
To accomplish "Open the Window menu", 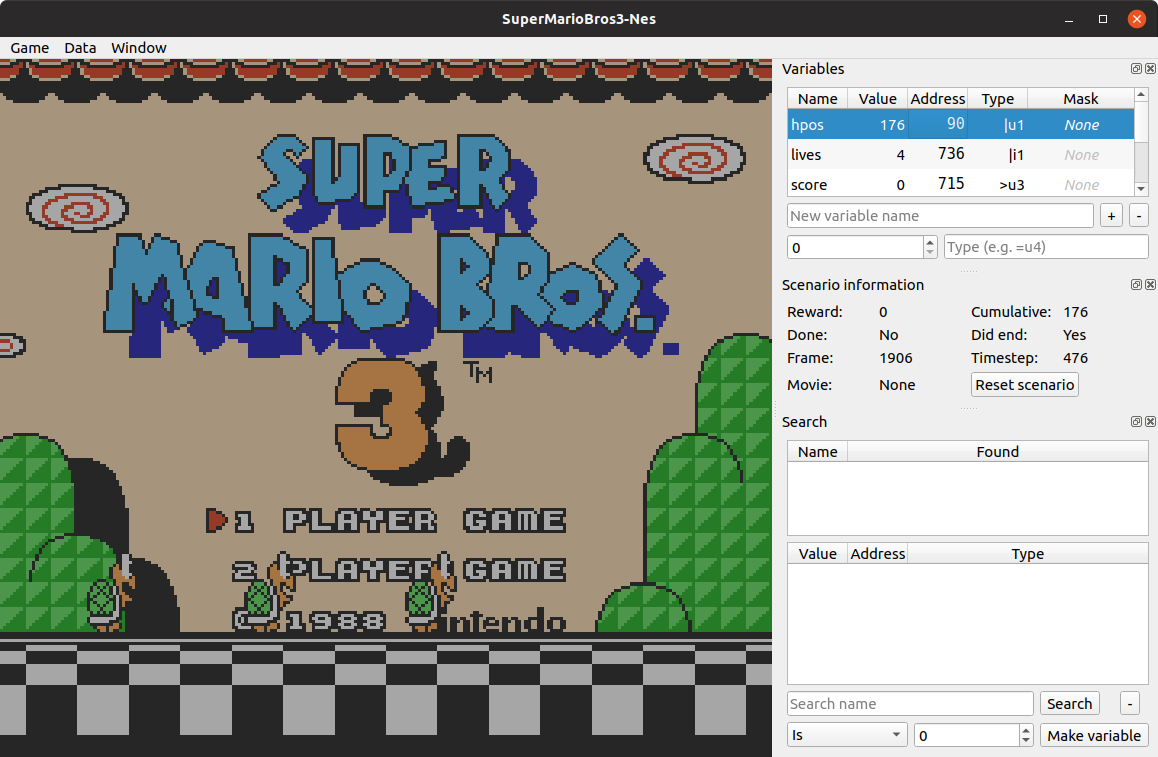I will pos(139,48).
